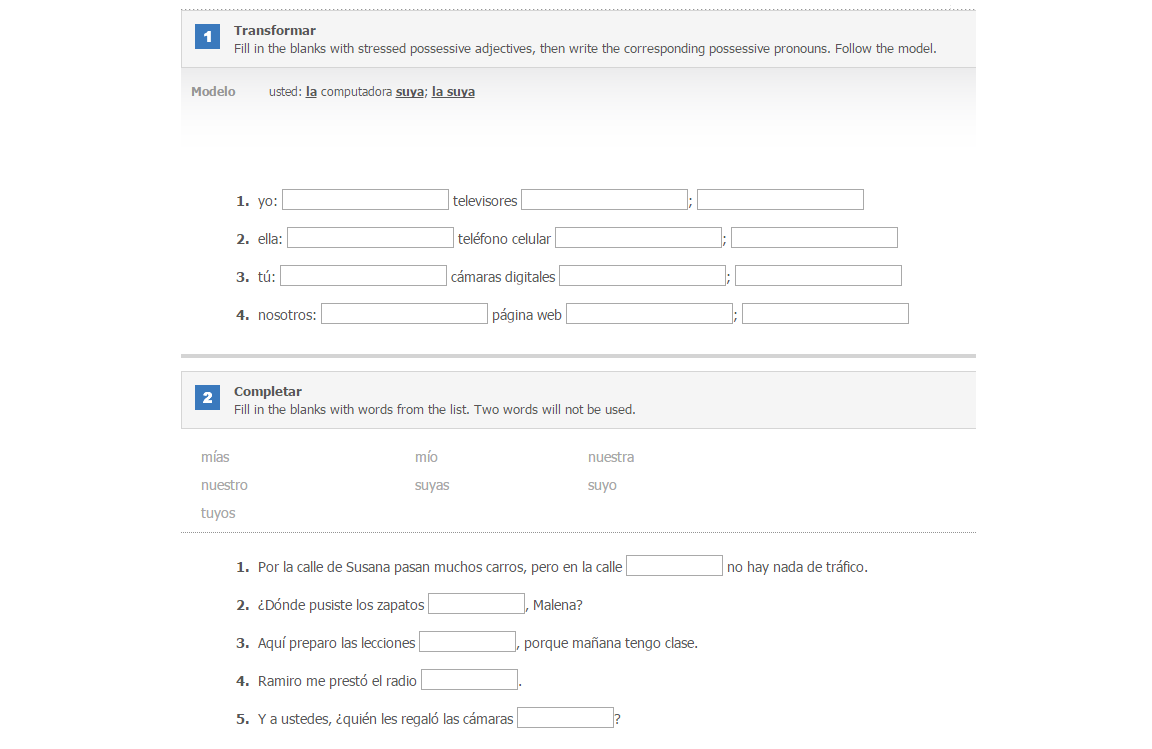Click the blue number 2 activity badge
The image size is (1152, 749).
[207, 398]
